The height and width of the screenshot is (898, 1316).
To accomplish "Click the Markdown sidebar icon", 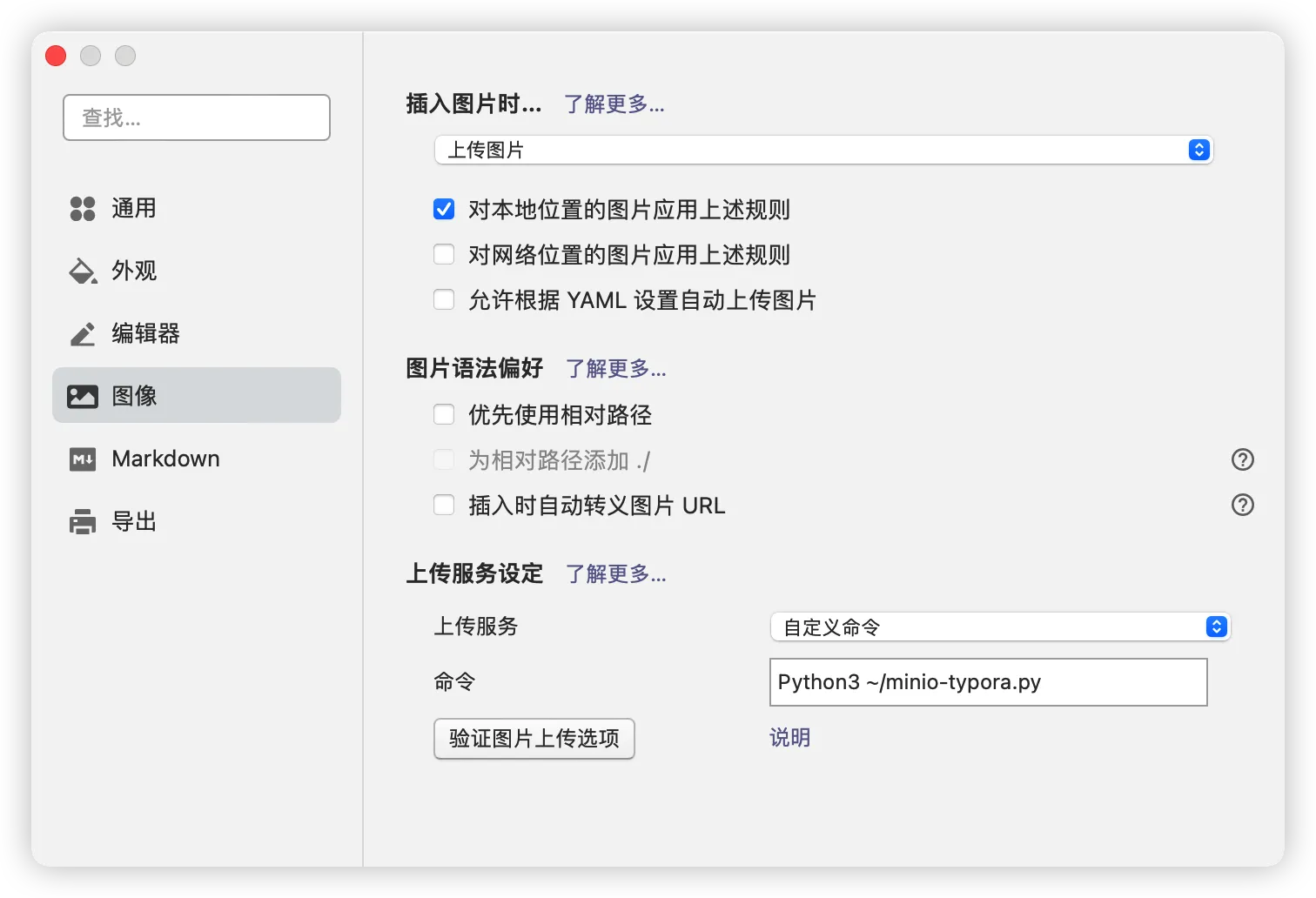I will coord(83,459).
